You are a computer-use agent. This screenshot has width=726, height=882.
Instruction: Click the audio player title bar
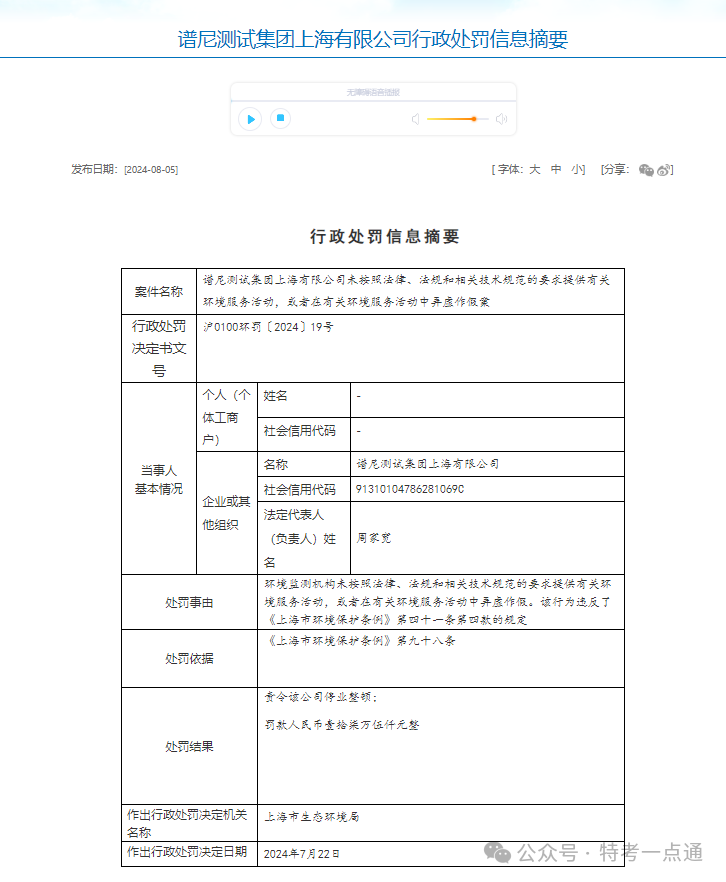(x=373, y=92)
